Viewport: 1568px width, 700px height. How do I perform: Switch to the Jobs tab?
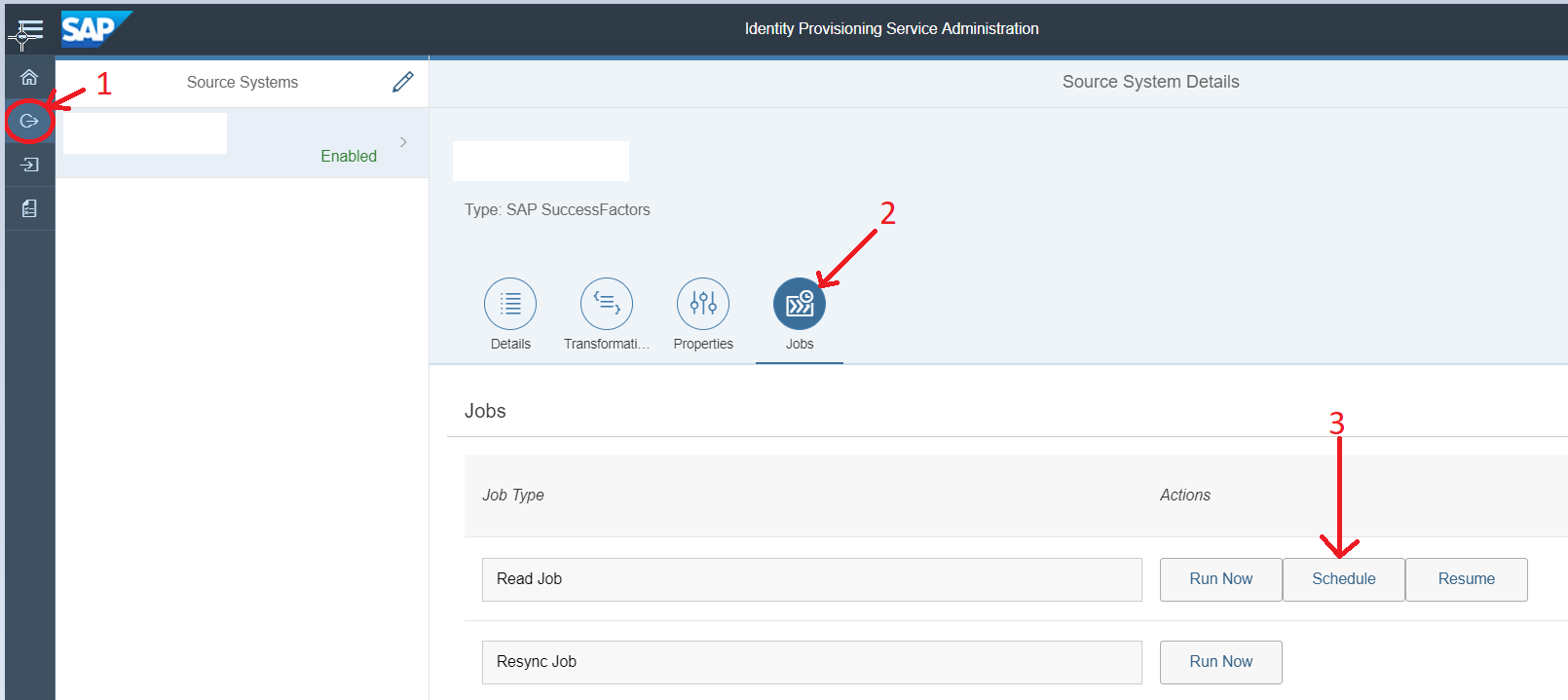tap(800, 314)
